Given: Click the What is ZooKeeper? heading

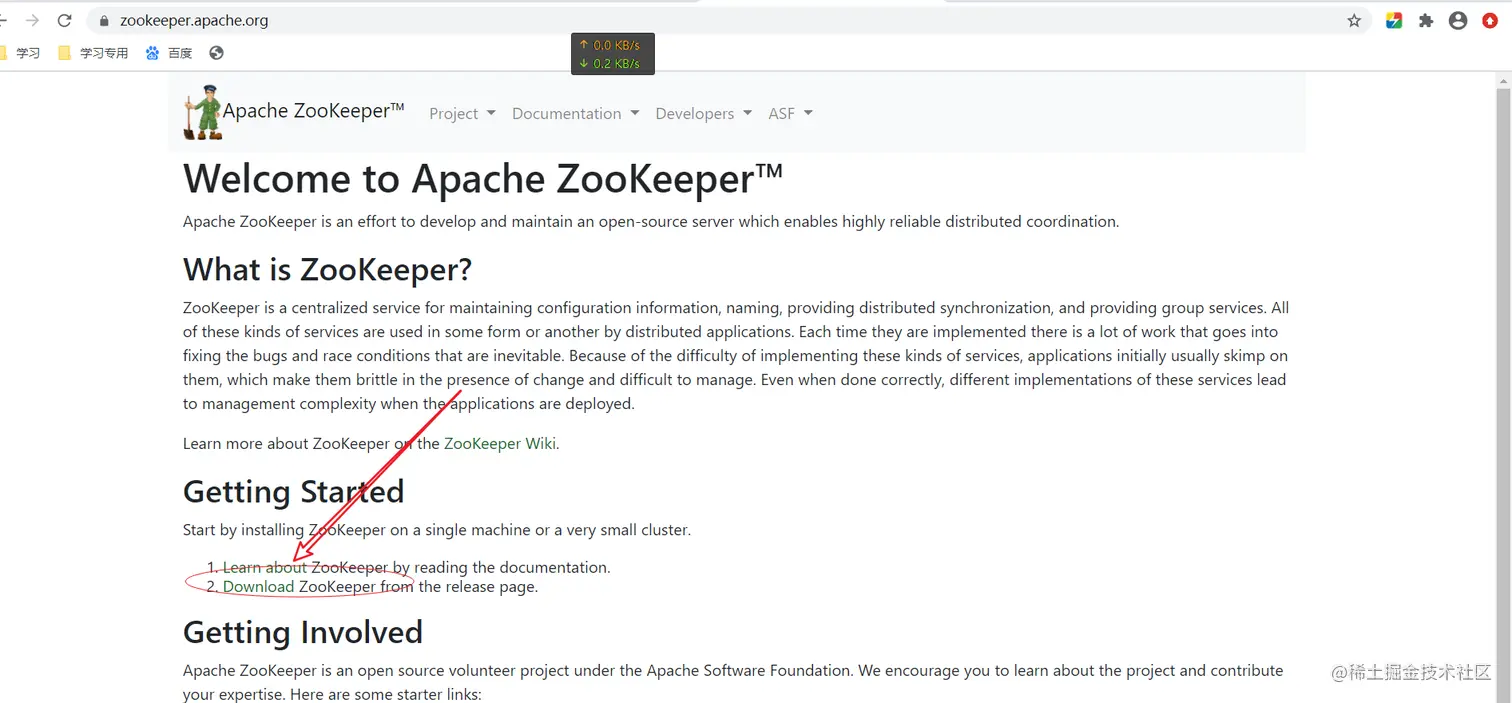Looking at the screenshot, I should 327,269.
